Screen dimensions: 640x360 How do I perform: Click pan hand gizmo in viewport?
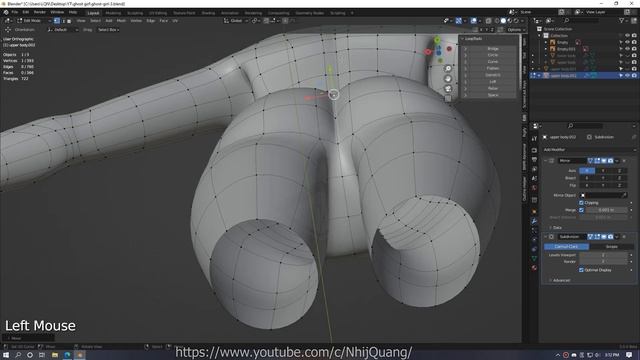(x=448, y=79)
